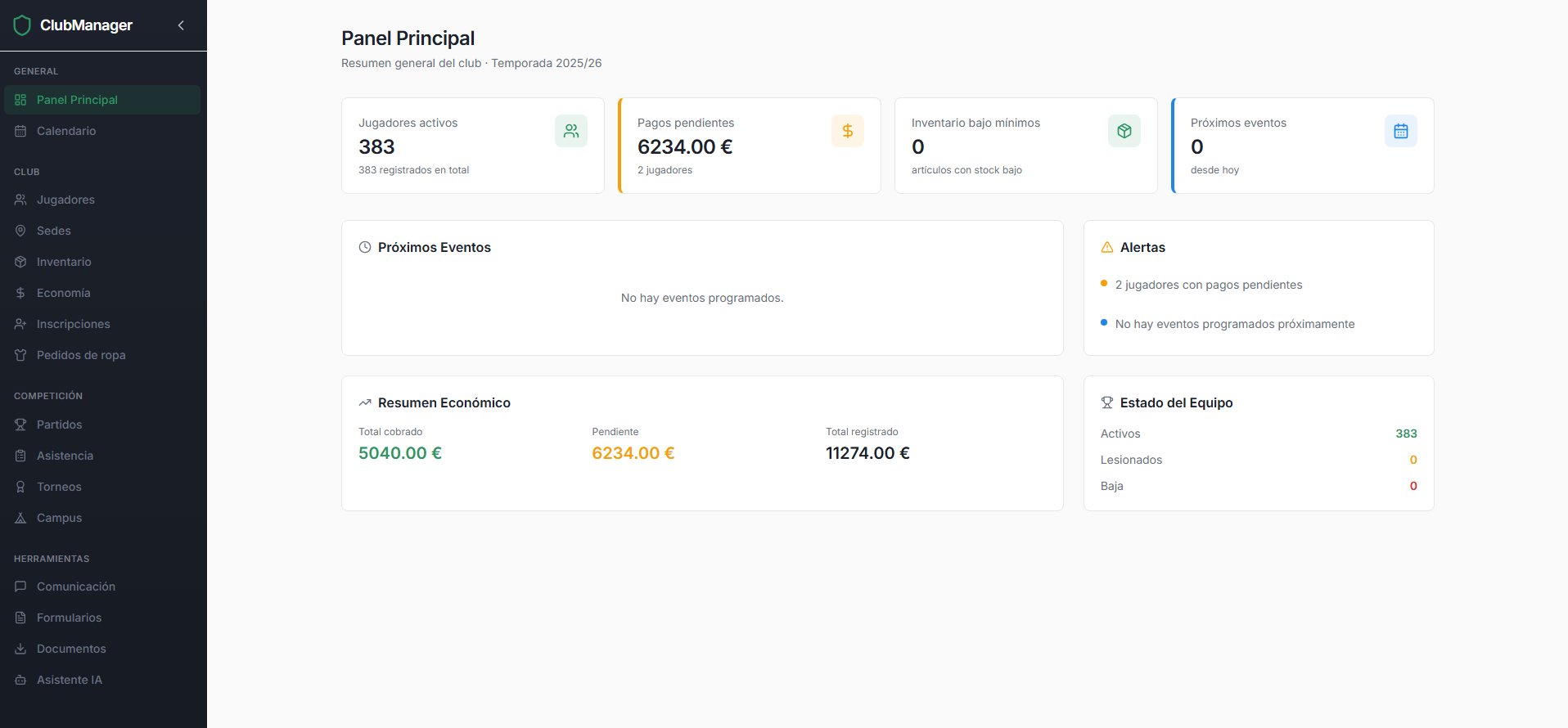Screen dimensions: 1568x728
Task: Click the clock icon beside Próximos Eventos heading
Action: [365, 247]
